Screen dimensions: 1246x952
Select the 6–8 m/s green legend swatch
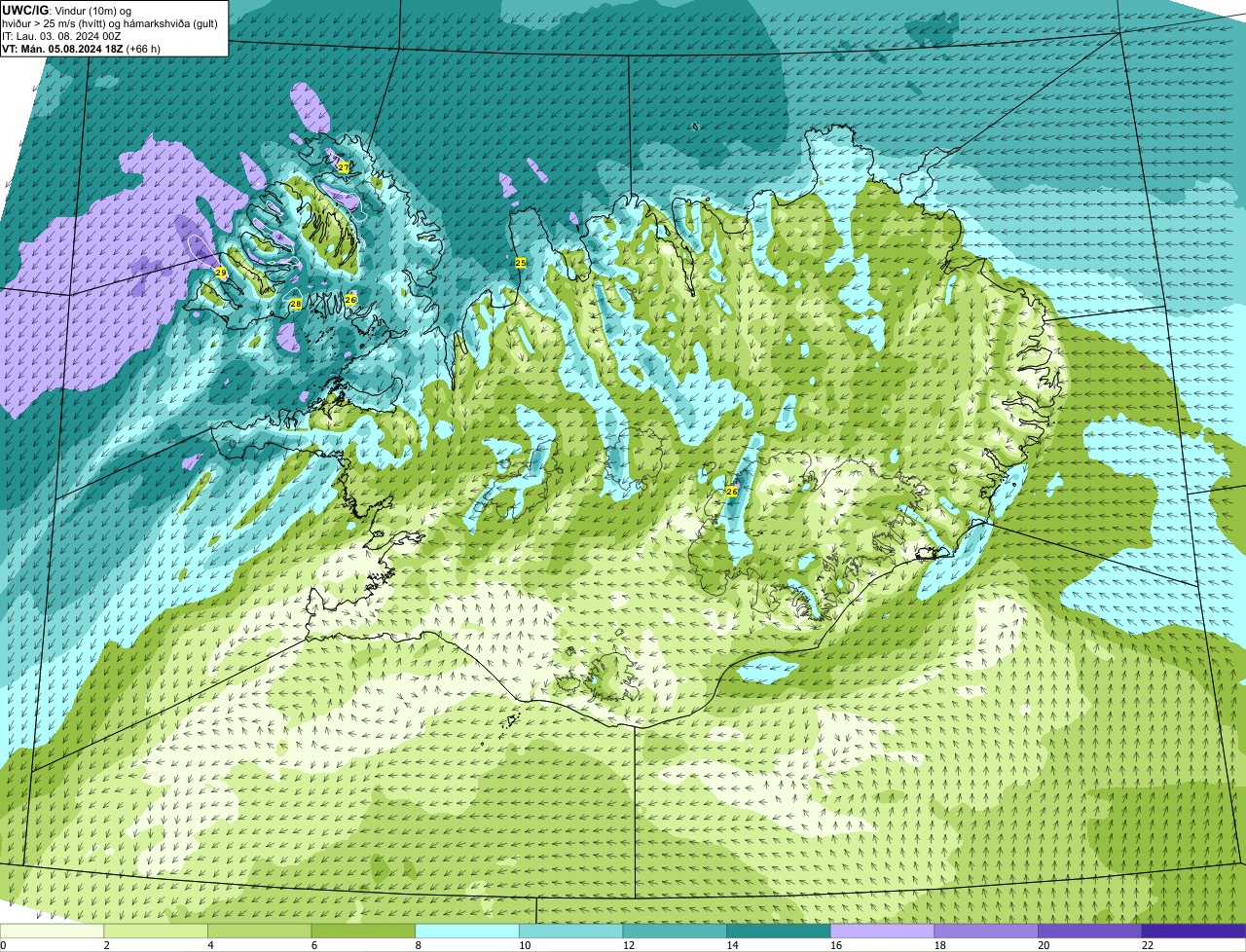363,931
